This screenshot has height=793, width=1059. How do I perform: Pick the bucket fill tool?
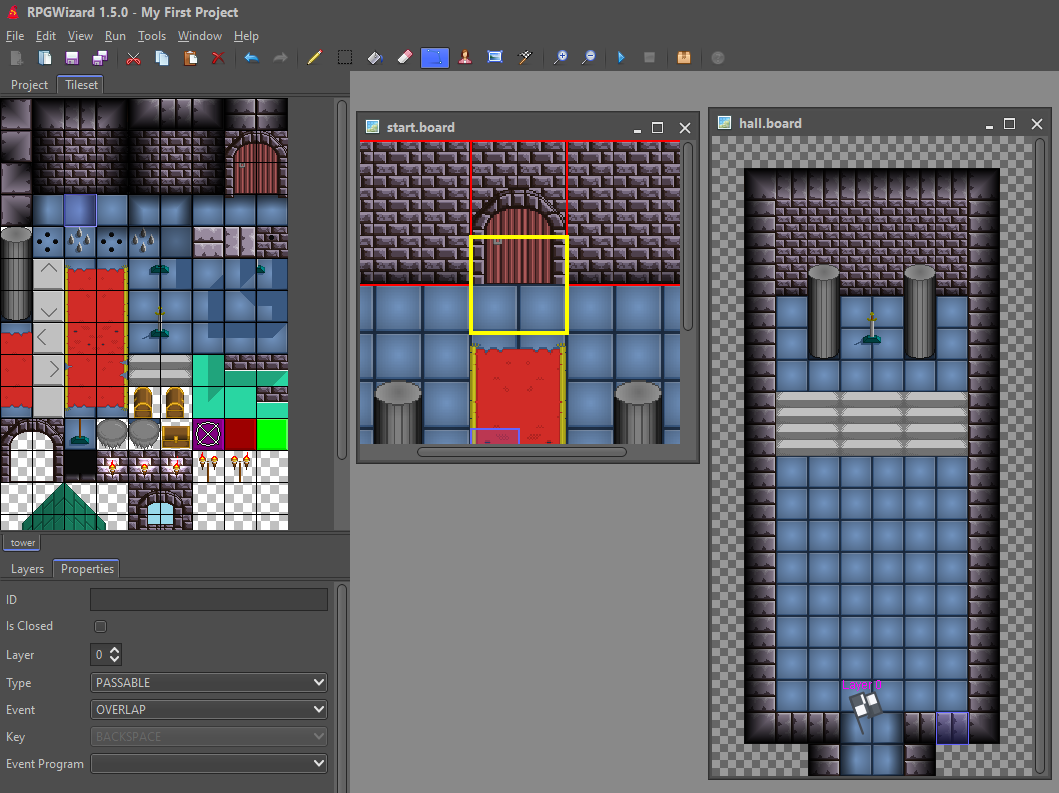click(x=375, y=58)
